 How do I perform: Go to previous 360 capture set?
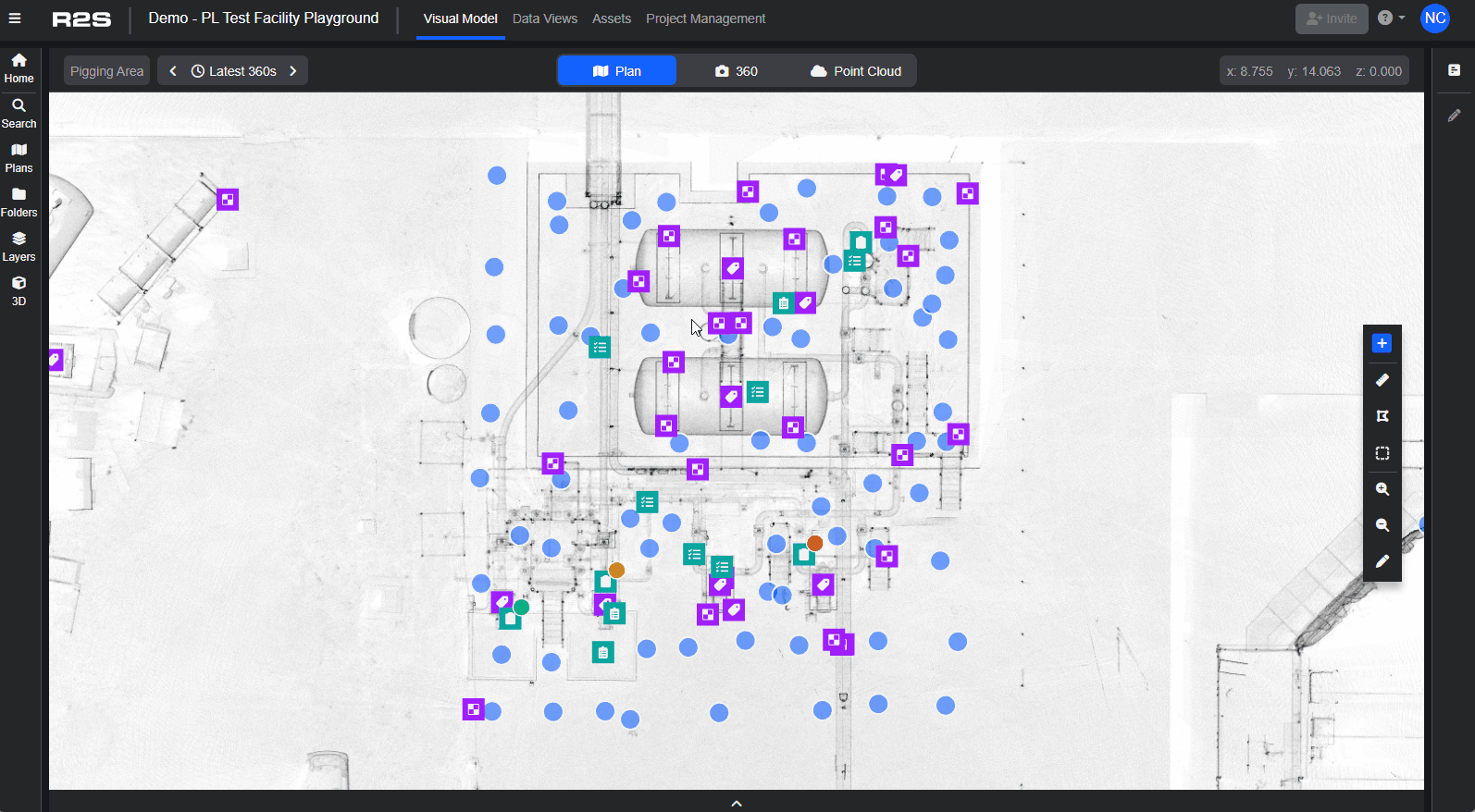173,71
